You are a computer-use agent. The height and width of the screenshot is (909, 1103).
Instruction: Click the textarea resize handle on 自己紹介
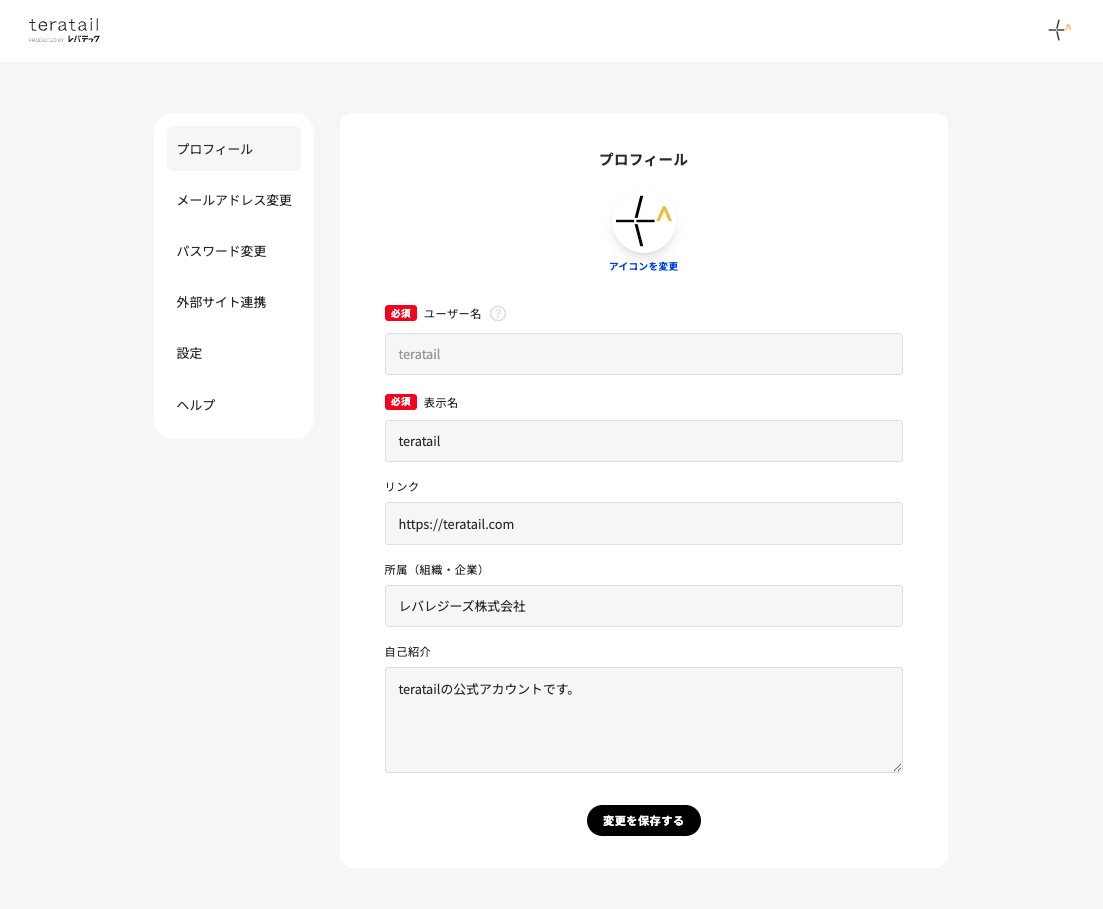click(x=897, y=768)
